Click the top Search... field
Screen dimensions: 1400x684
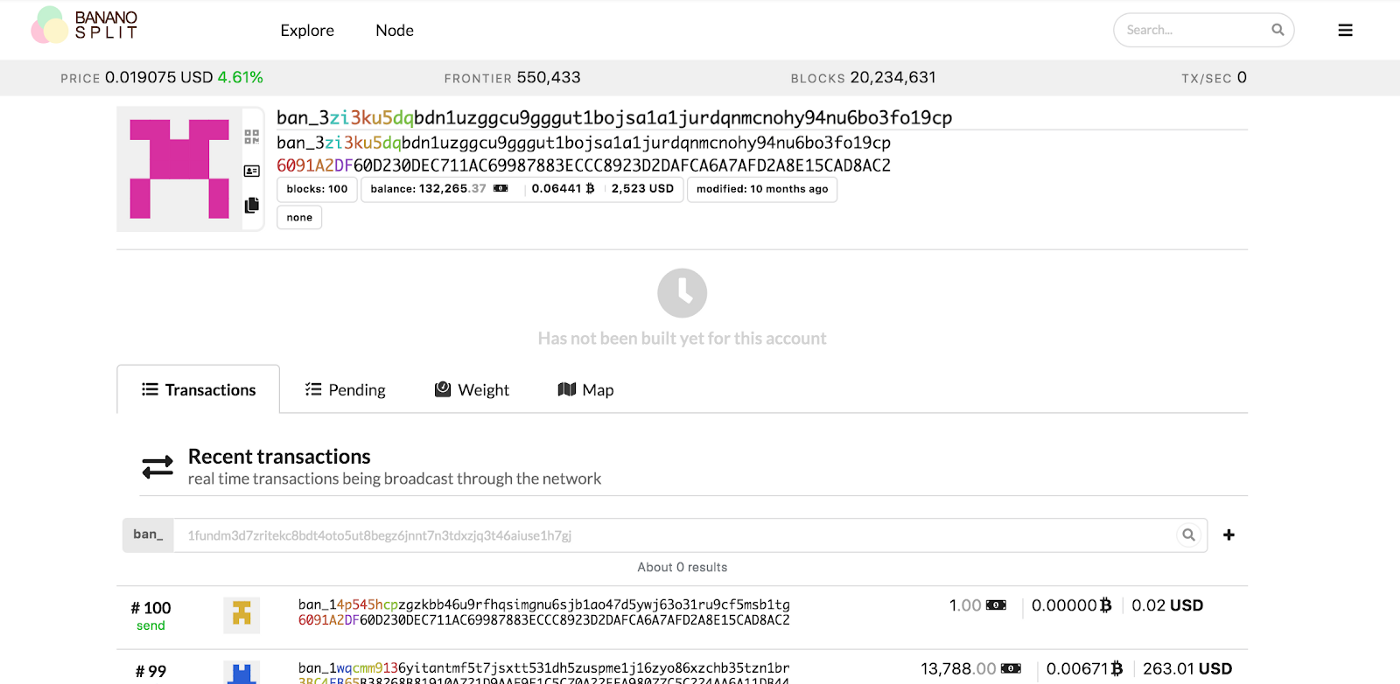pos(1195,30)
